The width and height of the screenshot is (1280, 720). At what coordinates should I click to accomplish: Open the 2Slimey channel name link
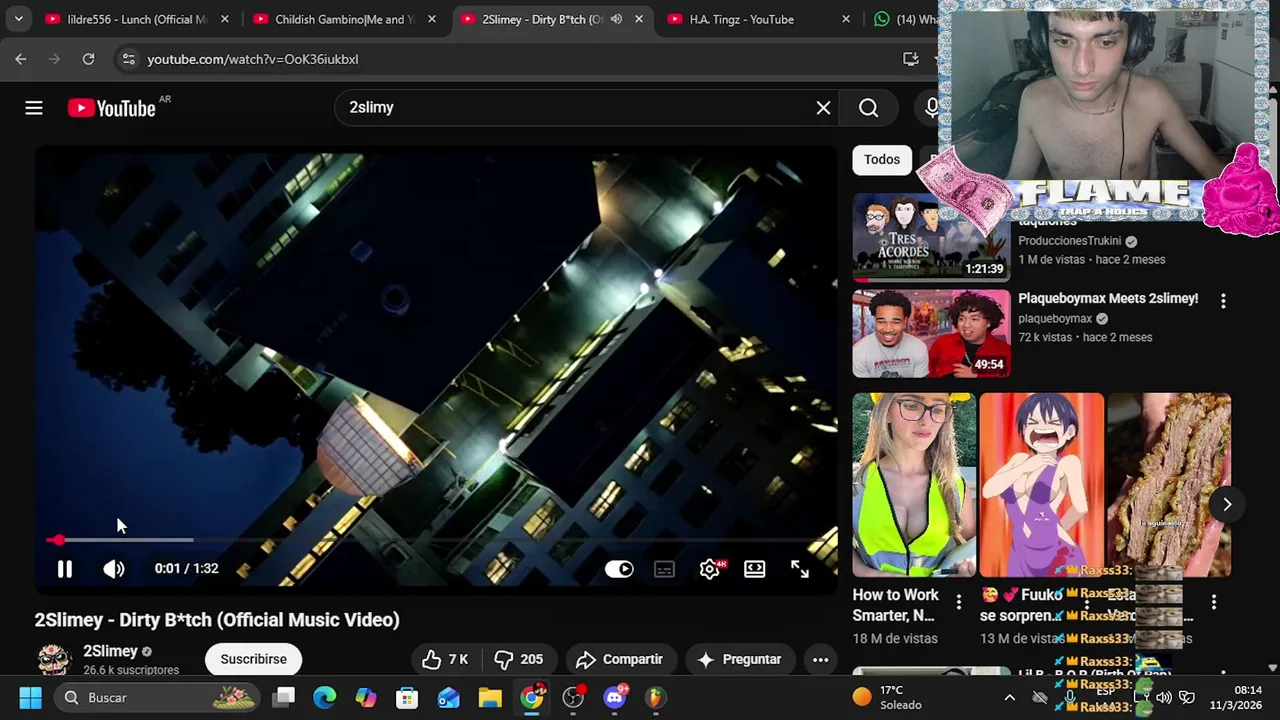click(x=110, y=651)
